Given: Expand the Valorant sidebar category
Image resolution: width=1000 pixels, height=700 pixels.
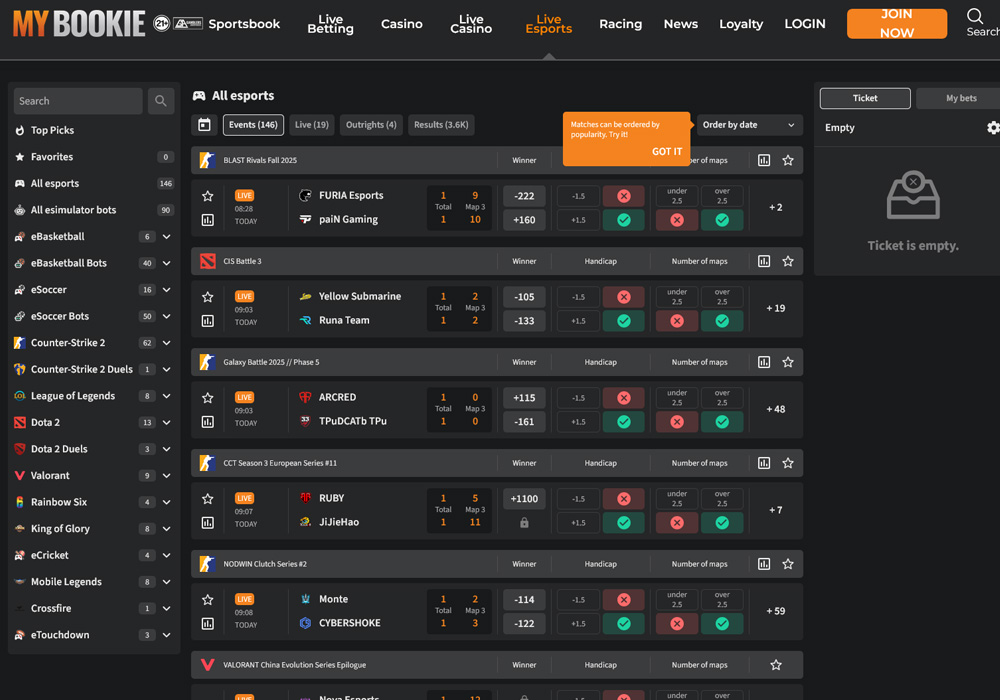Looking at the screenshot, I should (x=167, y=475).
